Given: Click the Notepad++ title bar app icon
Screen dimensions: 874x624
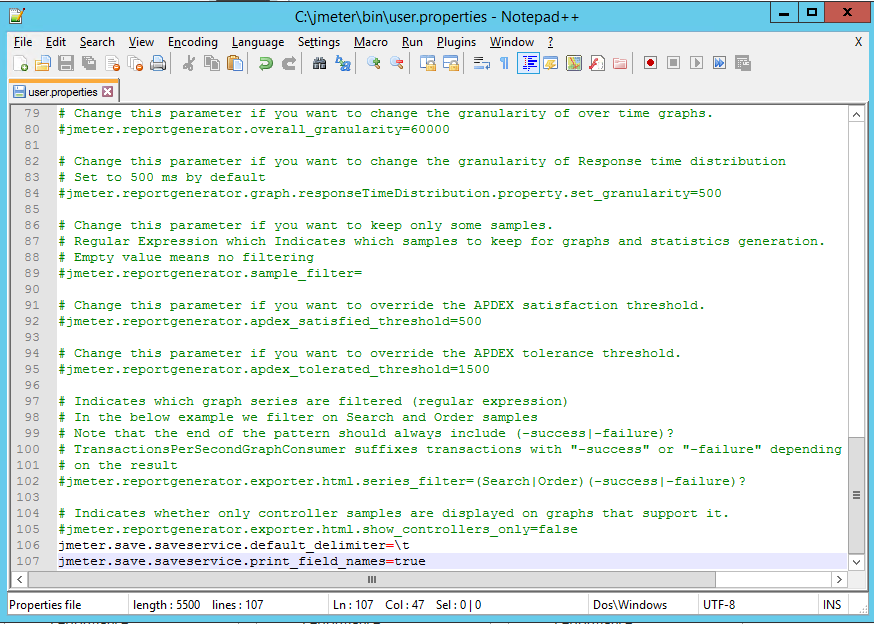Looking at the screenshot, I should click(x=17, y=15).
